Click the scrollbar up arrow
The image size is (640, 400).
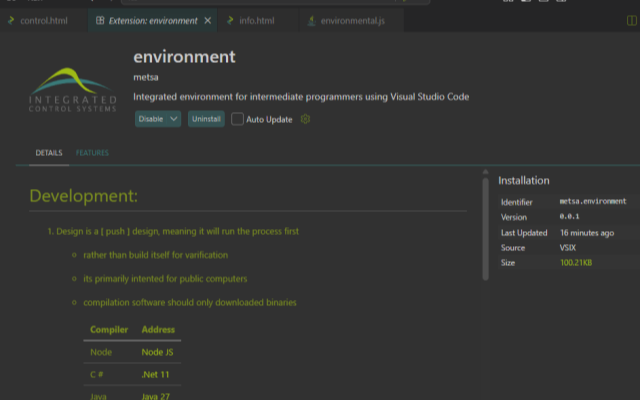(x=485, y=172)
